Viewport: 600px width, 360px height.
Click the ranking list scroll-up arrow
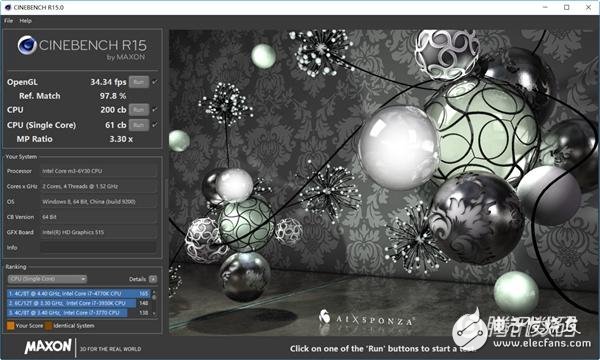(154, 292)
